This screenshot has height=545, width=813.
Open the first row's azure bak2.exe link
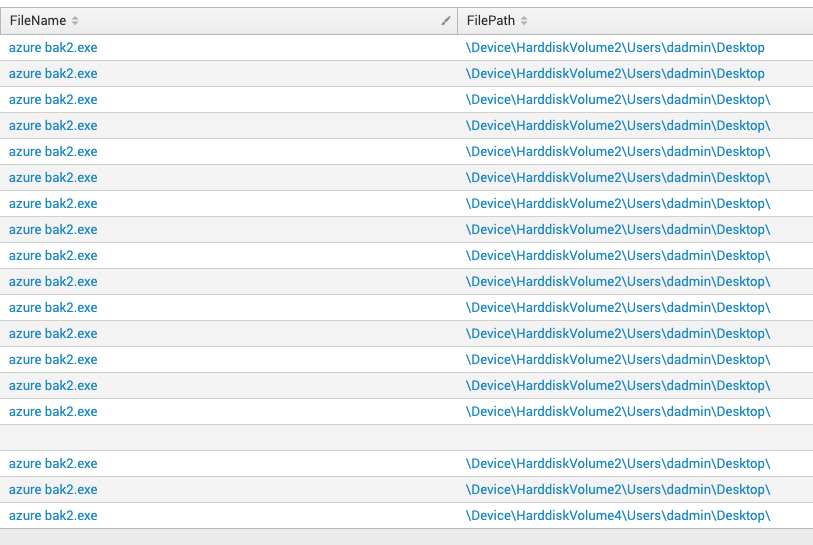(x=53, y=47)
